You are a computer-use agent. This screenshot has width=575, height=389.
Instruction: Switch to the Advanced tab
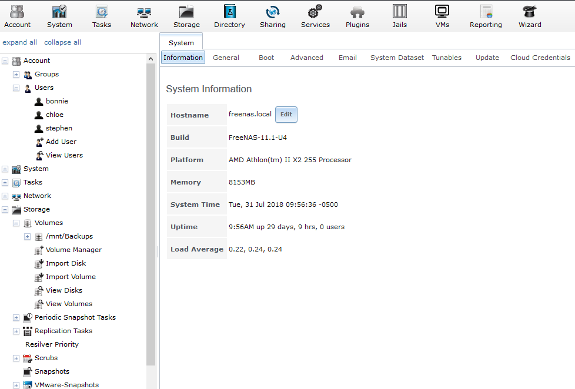pyautogui.click(x=307, y=58)
